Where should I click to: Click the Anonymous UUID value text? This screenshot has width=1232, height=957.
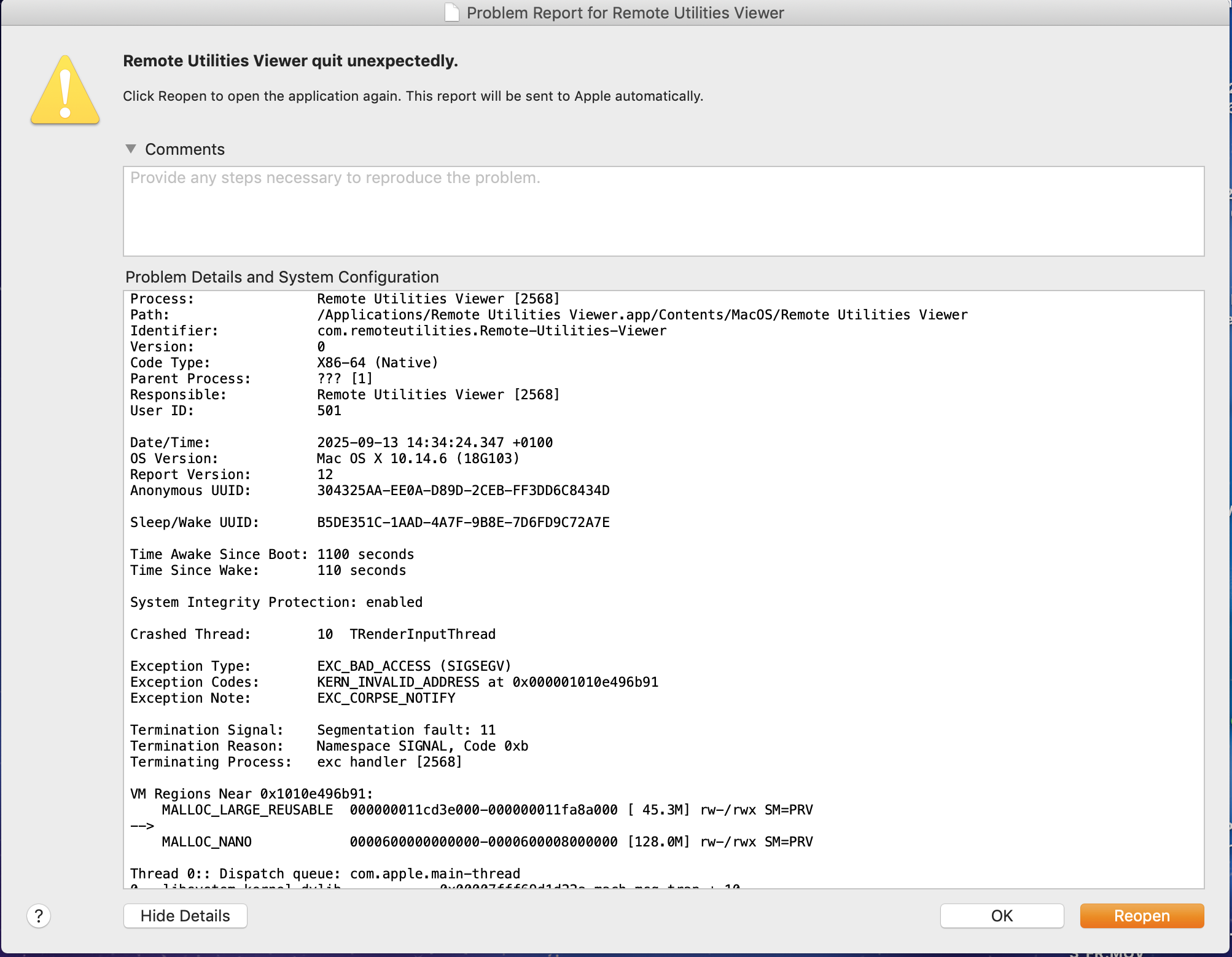[x=462, y=490]
